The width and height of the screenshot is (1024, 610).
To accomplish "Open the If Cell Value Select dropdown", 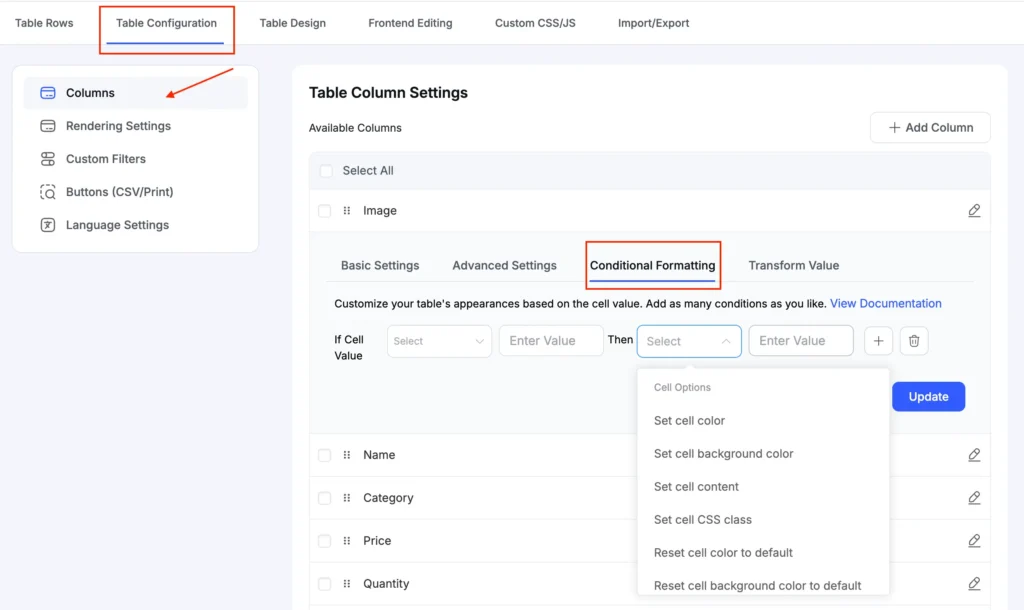I will (439, 341).
